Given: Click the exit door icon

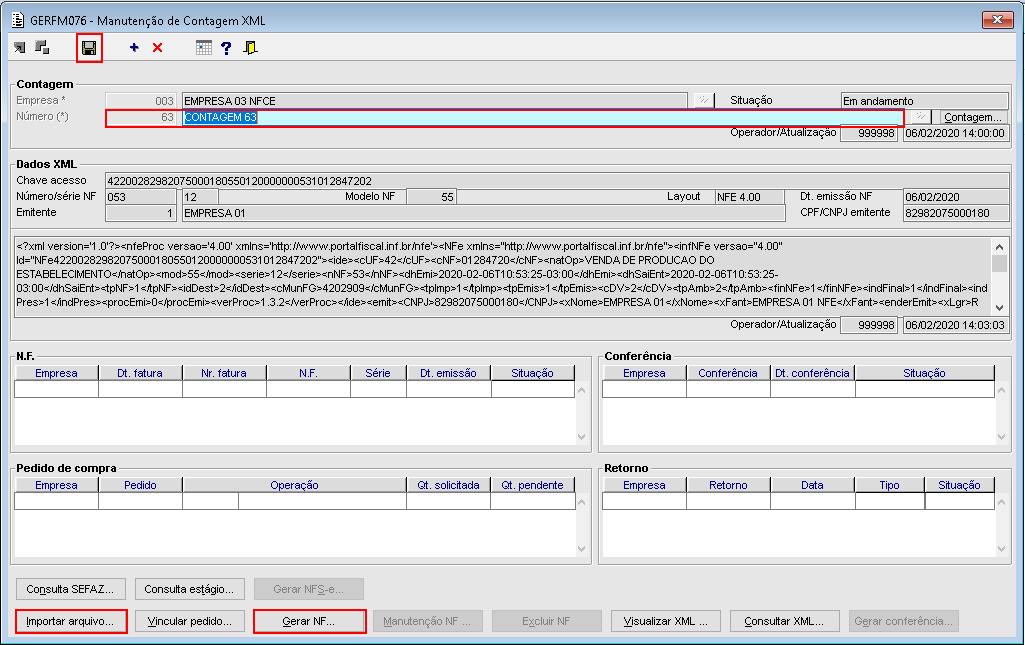Looking at the screenshot, I should pyautogui.click(x=250, y=48).
